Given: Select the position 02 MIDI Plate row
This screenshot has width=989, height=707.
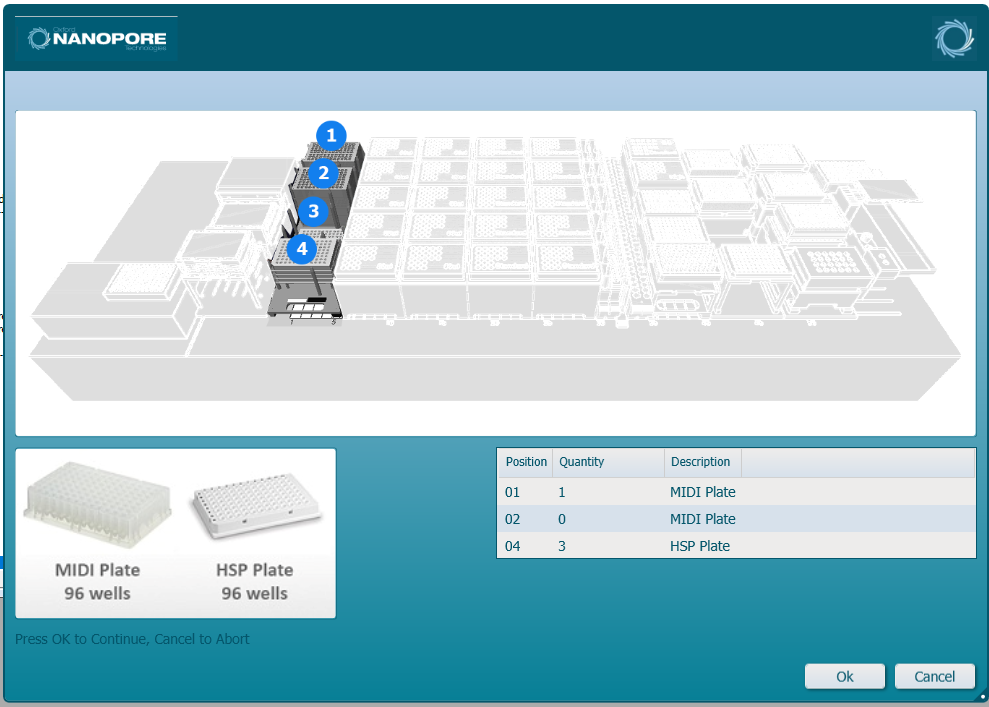Looking at the screenshot, I should tap(735, 519).
